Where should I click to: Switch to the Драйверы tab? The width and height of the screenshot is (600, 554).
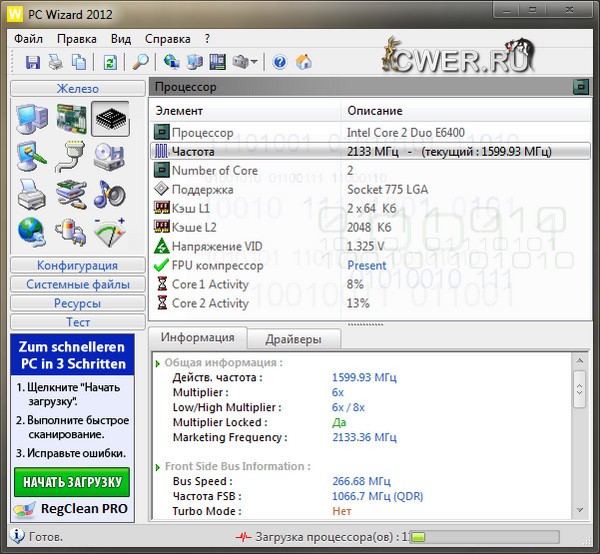coord(293,339)
